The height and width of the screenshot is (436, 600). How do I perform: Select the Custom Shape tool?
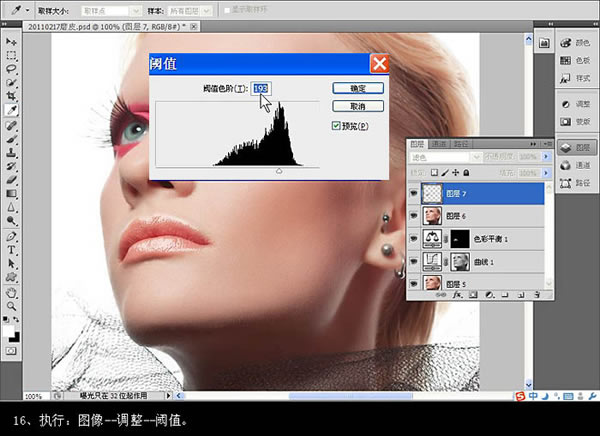tap(11, 277)
